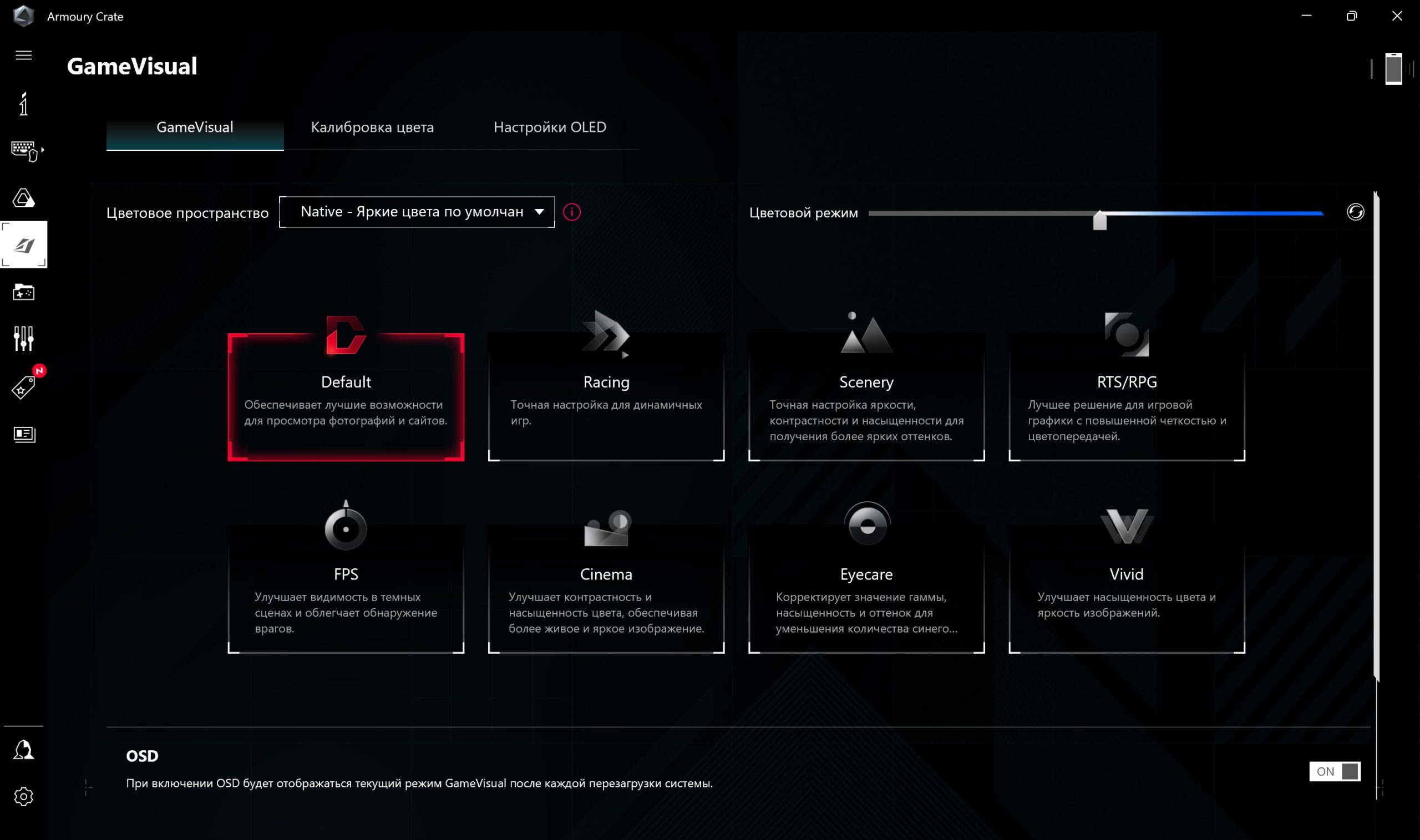Click the Vivid mode V icon

[1126, 526]
